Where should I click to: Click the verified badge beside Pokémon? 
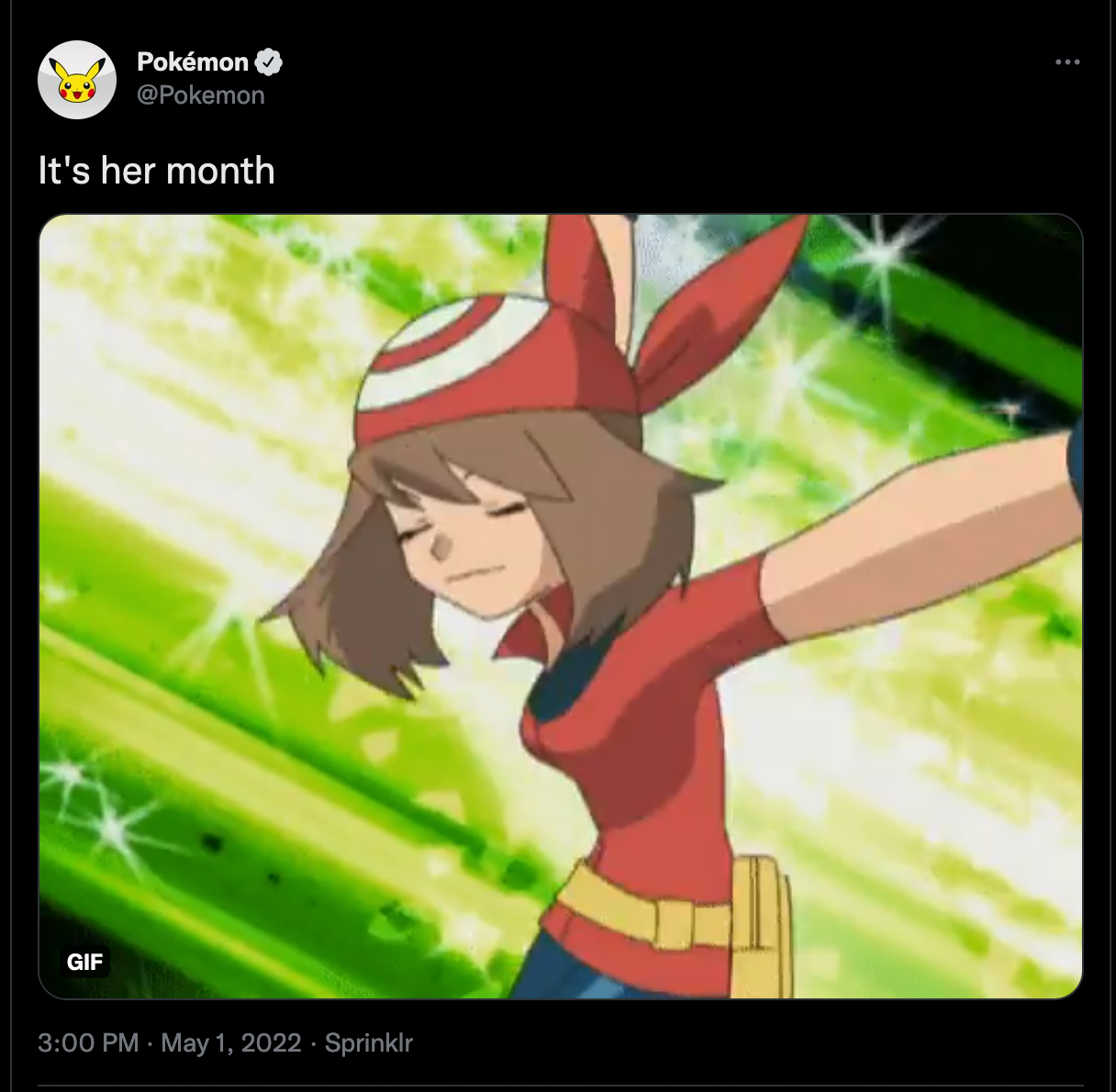pyautogui.click(x=268, y=62)
